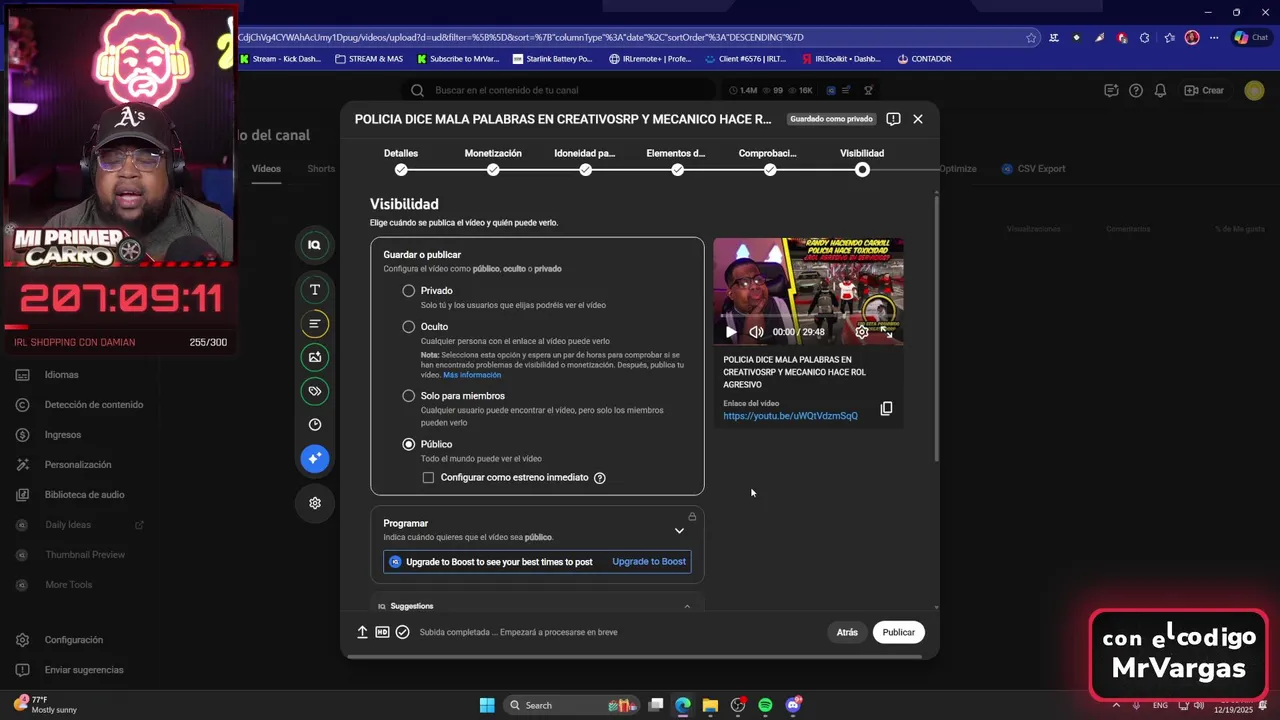Collapse the Suggestions section
The image size is (1280, 720).
[687, 606]
